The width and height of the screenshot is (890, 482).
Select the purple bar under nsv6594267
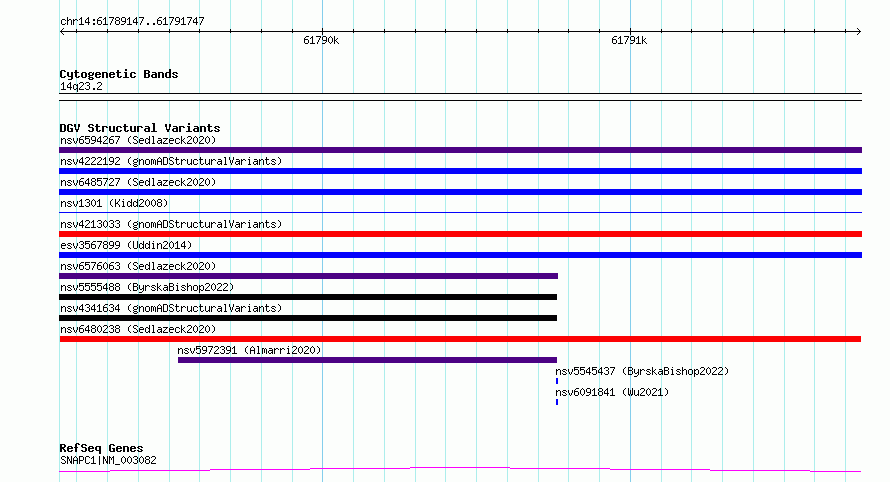click(x=460, y=150)
